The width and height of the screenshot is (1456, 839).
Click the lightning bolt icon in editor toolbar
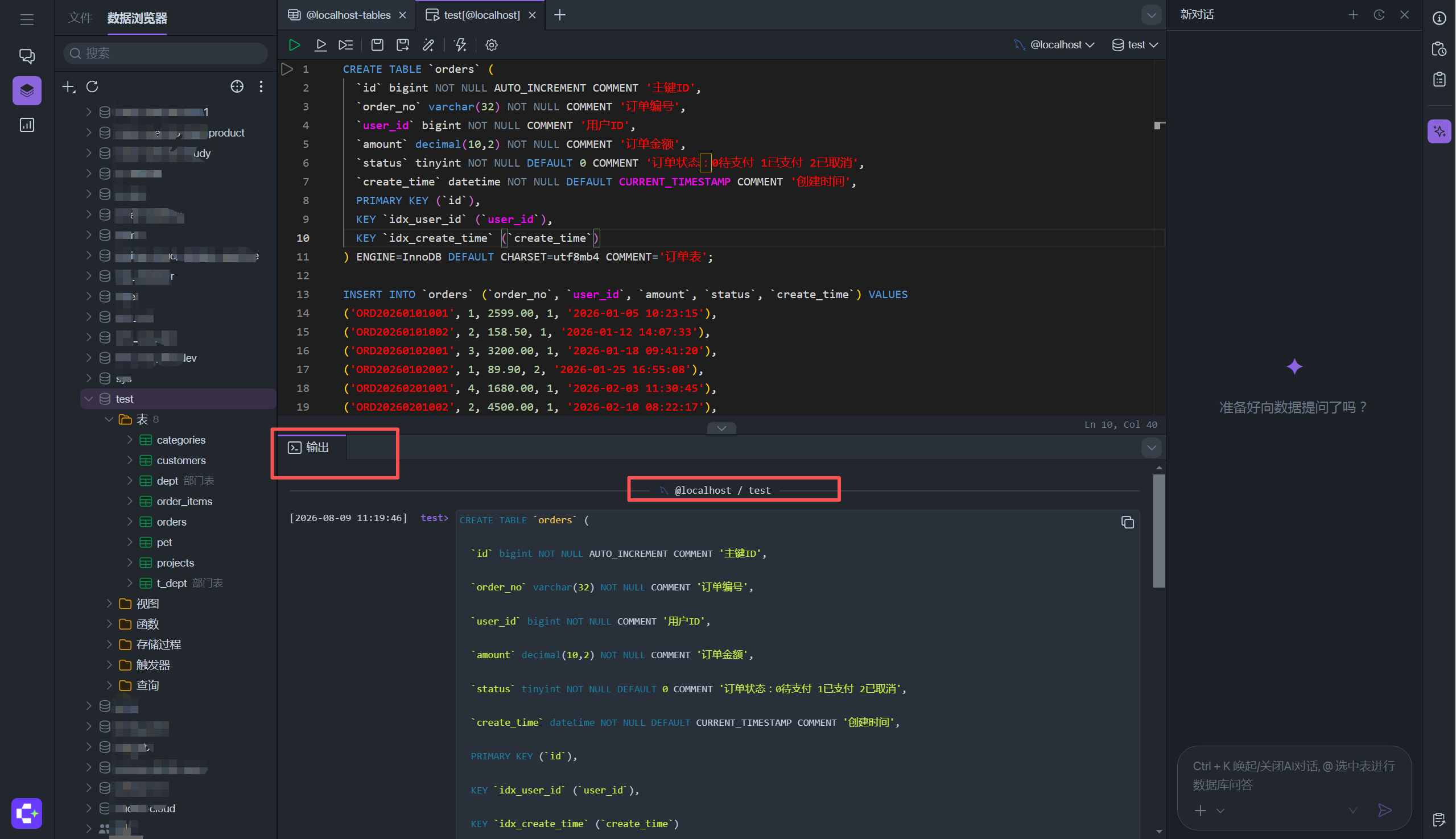pos(460,45)
